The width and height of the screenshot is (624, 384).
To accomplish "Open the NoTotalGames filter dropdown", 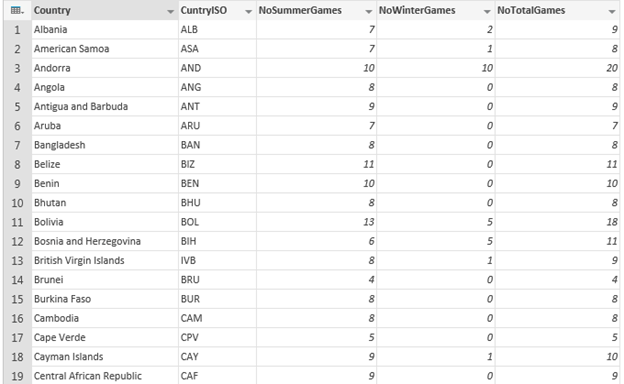I will (612, 12).
